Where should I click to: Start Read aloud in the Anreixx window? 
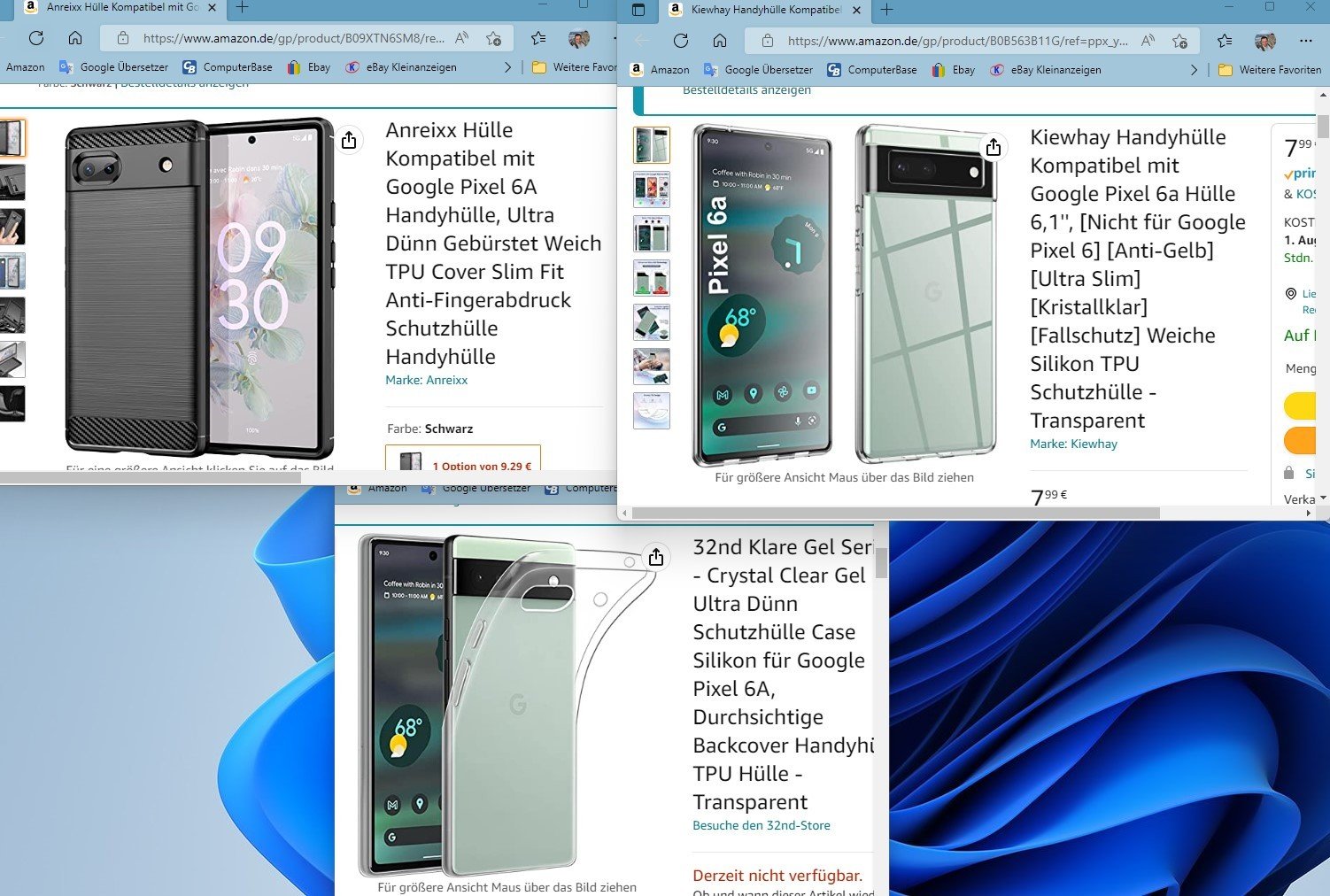pos(461,38)
